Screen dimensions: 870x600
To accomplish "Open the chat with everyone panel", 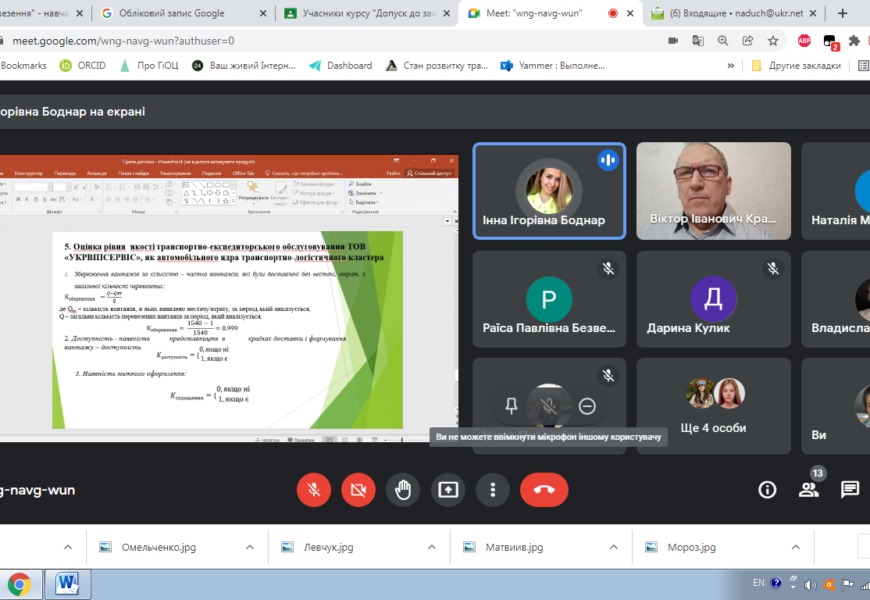I will tap(849, 489).
